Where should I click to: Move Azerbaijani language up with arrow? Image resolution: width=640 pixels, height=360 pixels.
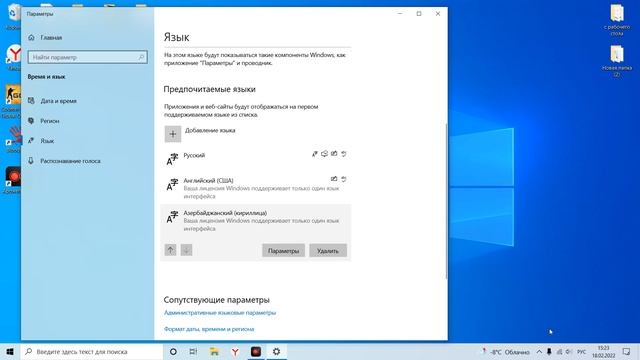click(170, 250)
